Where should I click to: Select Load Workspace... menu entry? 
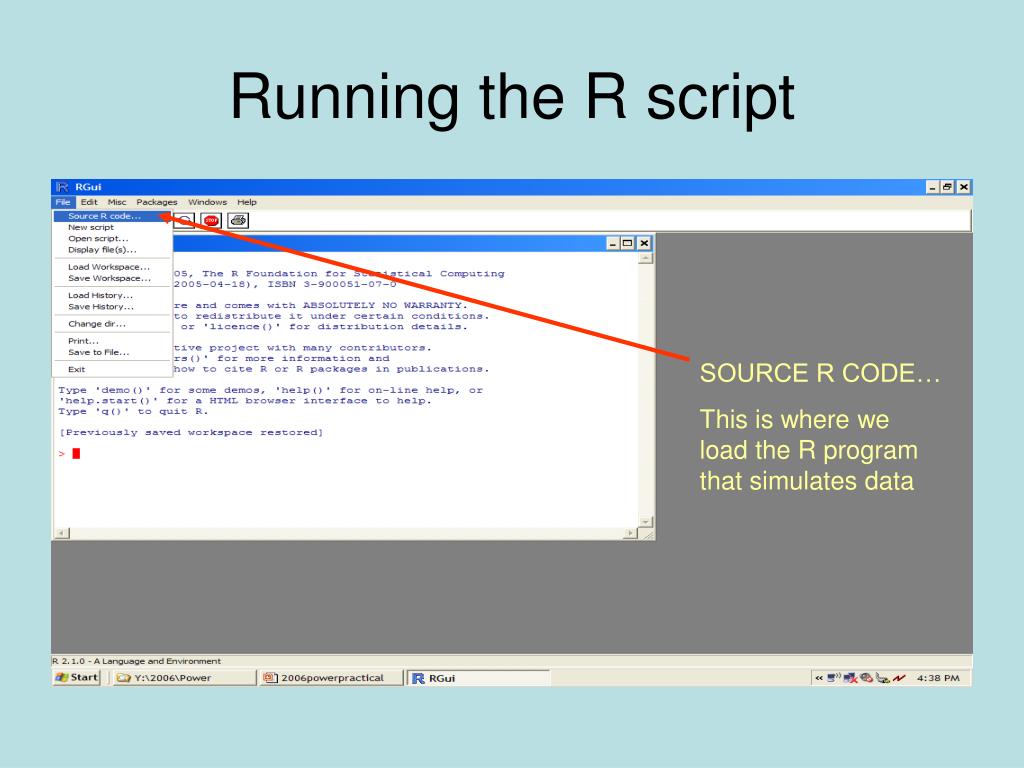[112, 267]
